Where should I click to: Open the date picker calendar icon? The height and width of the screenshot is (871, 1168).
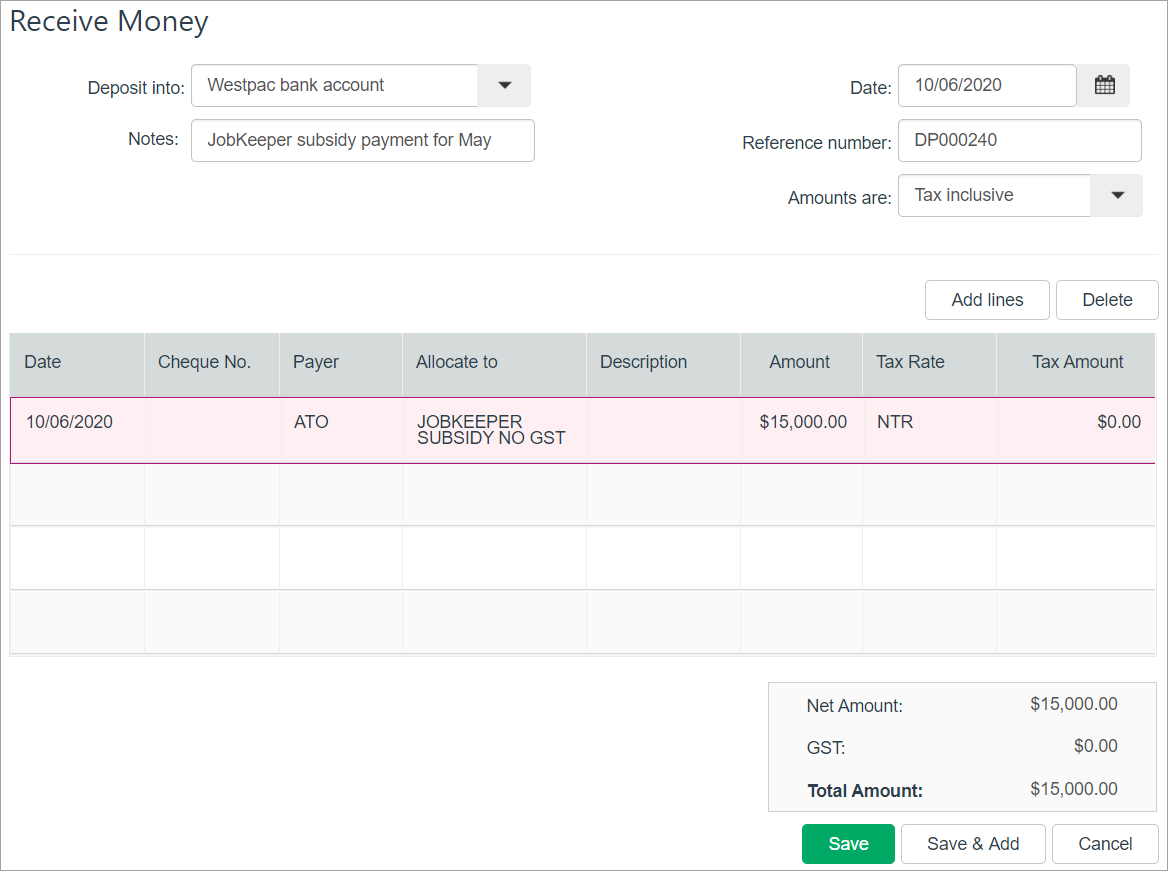[1104, 86]
